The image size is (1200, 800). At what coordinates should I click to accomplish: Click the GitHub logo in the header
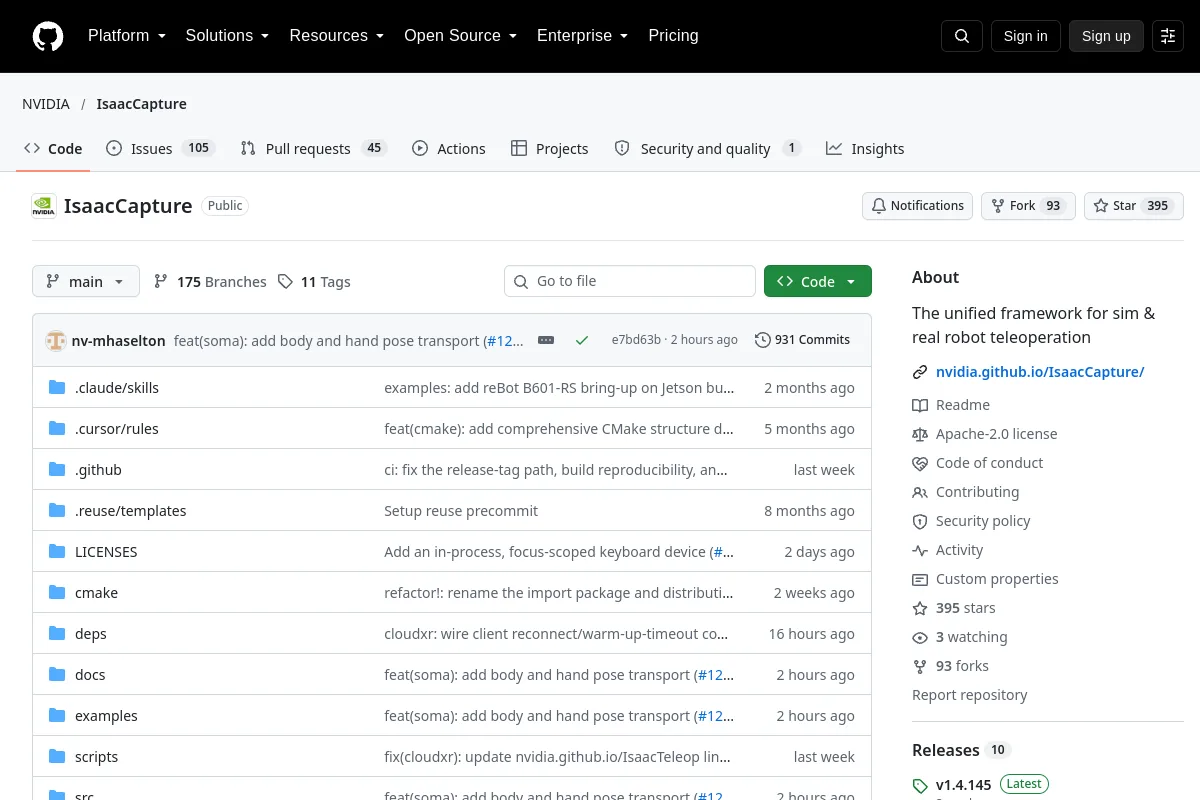[48, 36]
